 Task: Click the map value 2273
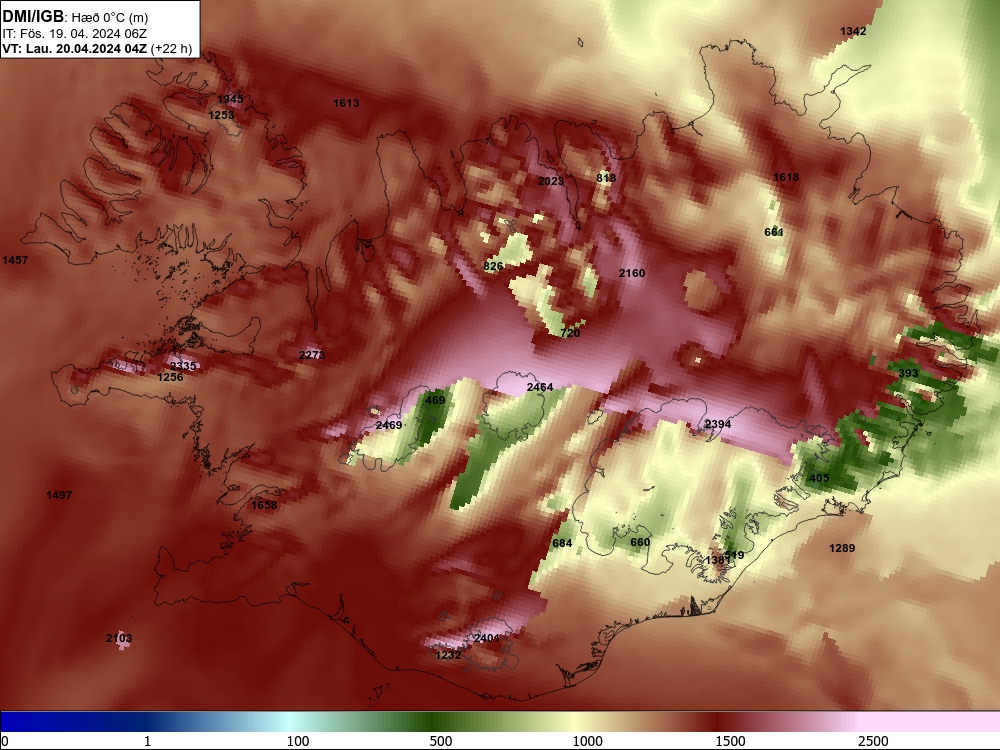coord(312,355)
